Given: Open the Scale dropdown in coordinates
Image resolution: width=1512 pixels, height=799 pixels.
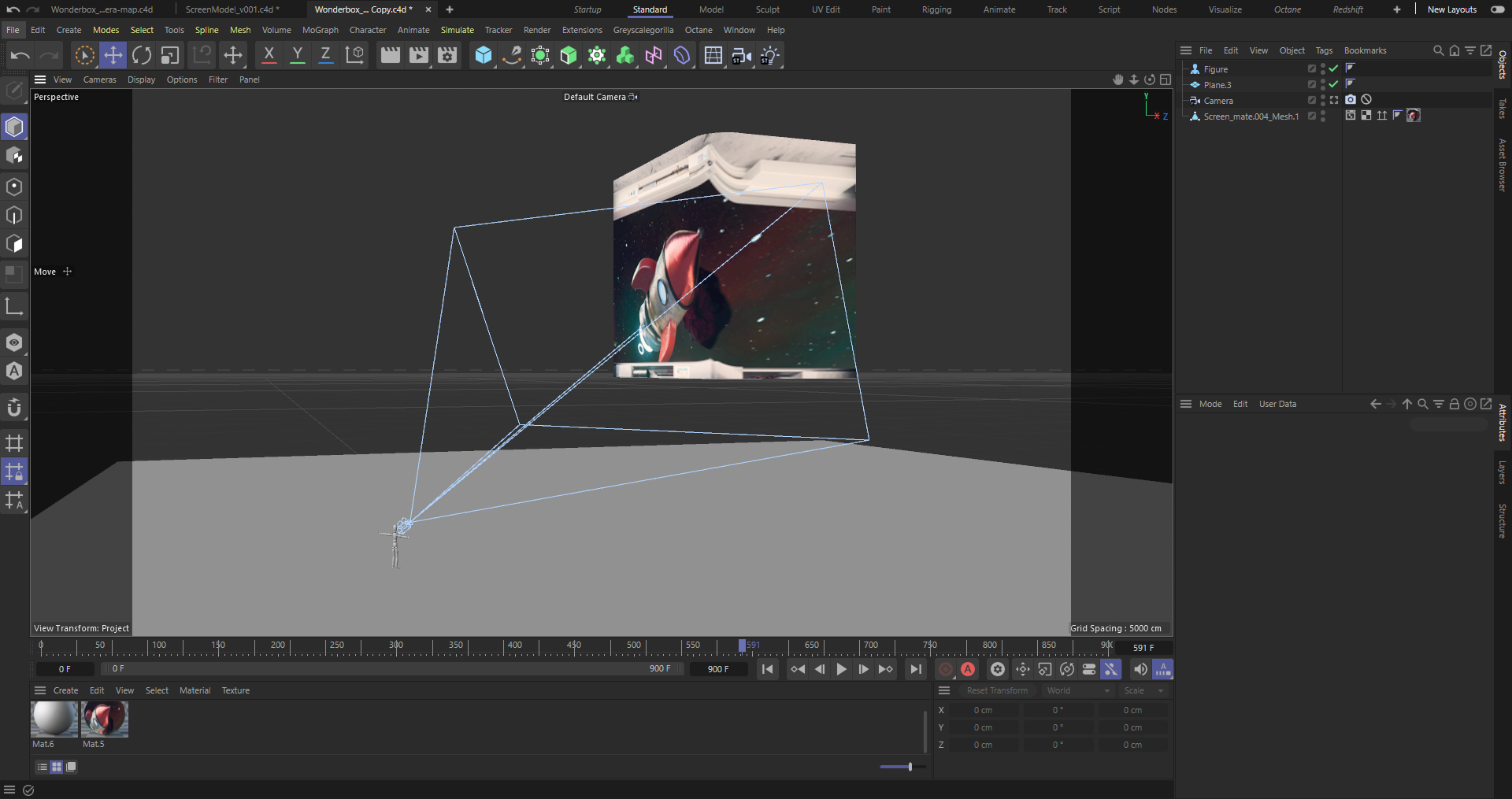Looking at the screenshot, I should [x=1144, y=690].
